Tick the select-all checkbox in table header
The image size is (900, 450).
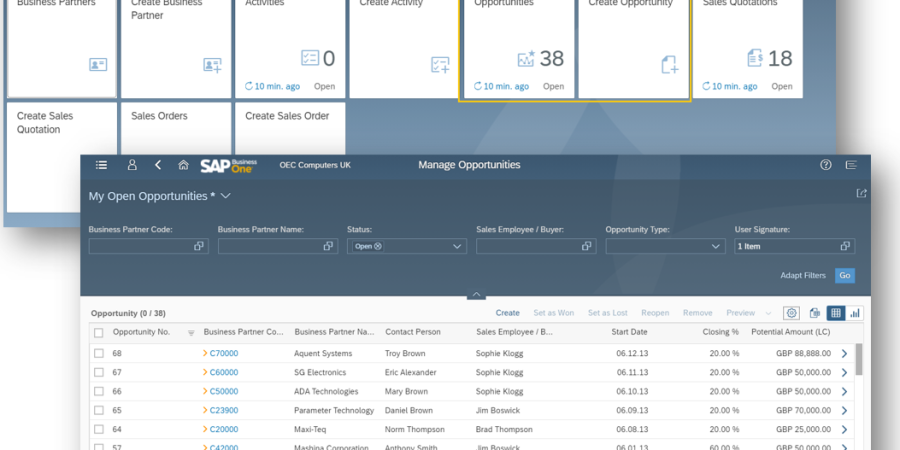click(x=99, y=333)
